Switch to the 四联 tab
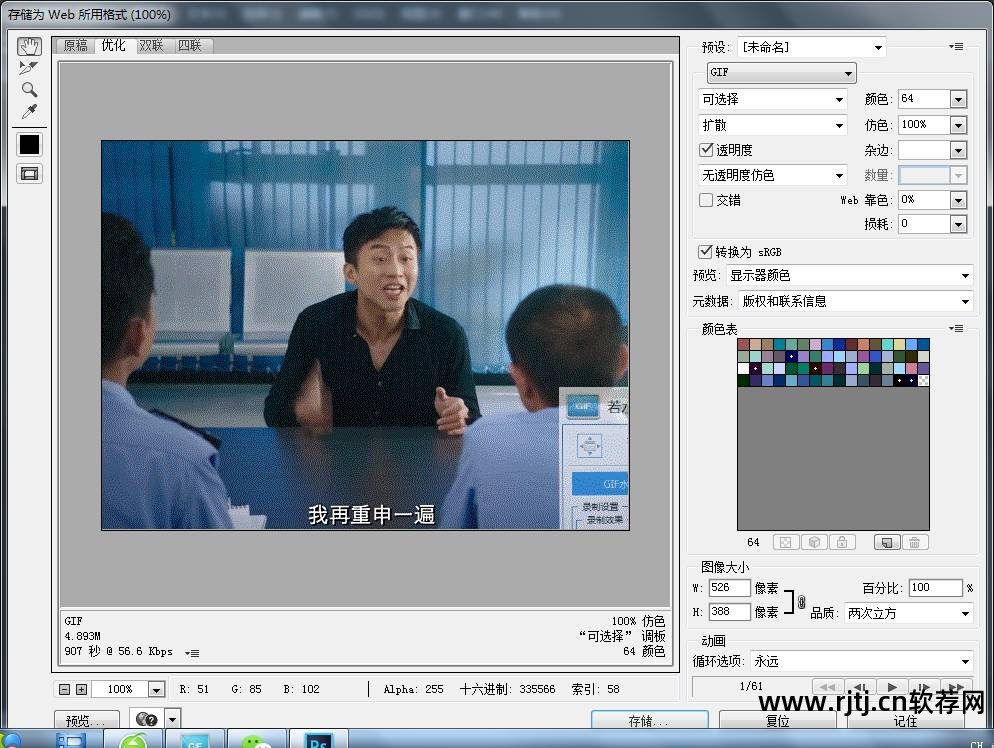Viewport: 994px width, 748px height. click(x=189, y=45)
